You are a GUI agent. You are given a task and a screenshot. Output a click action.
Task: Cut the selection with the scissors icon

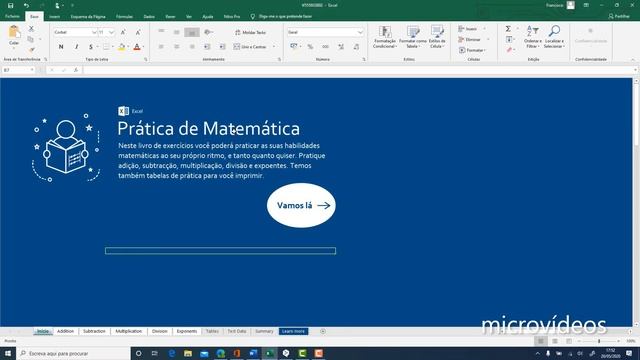click(x=31, y=29)
